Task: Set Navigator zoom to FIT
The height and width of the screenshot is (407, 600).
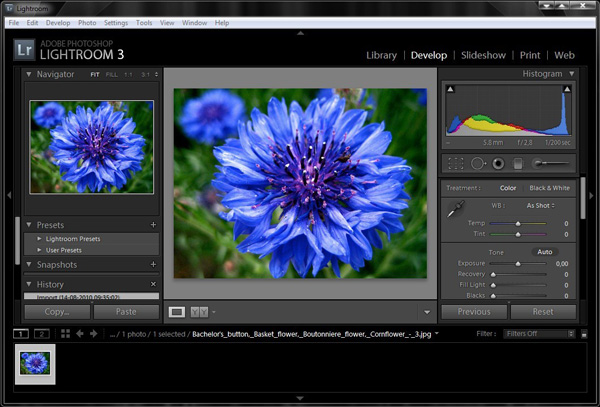Action: click(95, 75)
